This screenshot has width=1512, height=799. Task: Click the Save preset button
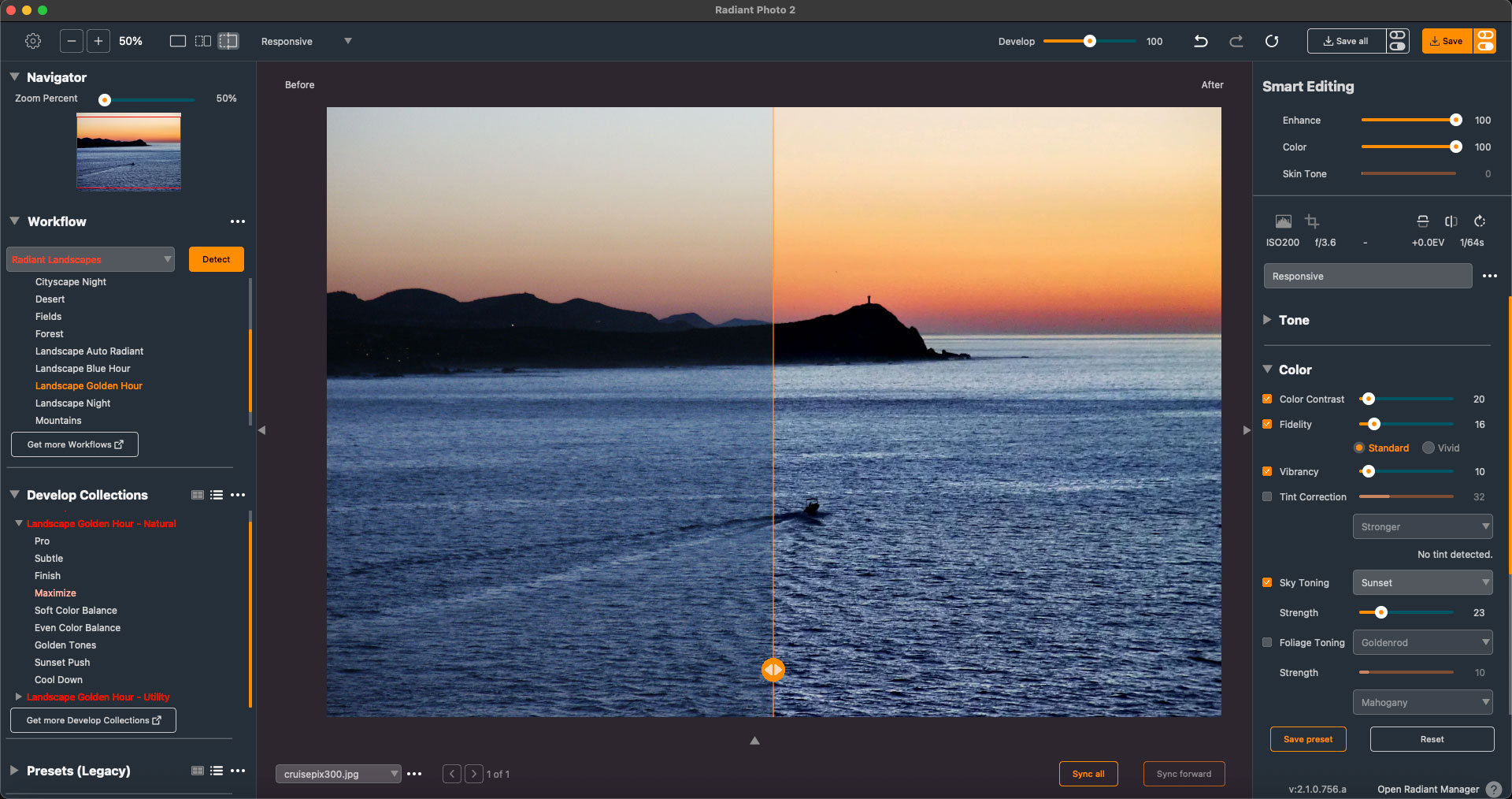coord(1307,739)
